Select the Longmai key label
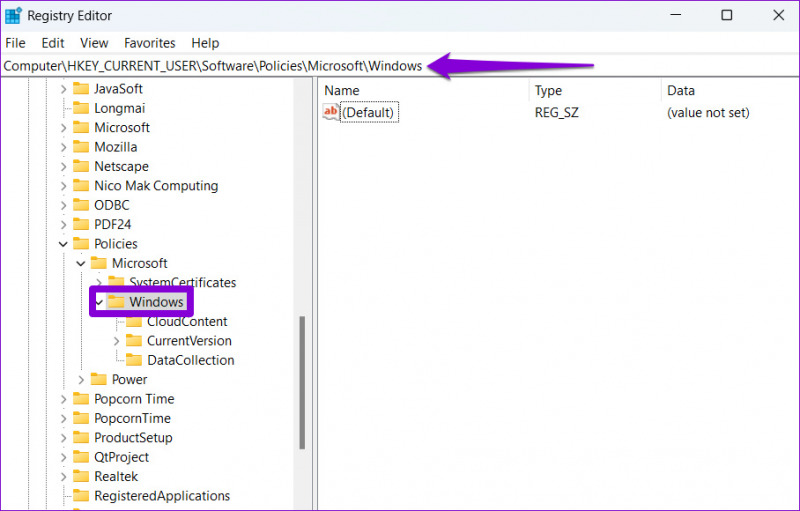Image resolution: width=800 pixels, height=511 pixels. (120, 109)
